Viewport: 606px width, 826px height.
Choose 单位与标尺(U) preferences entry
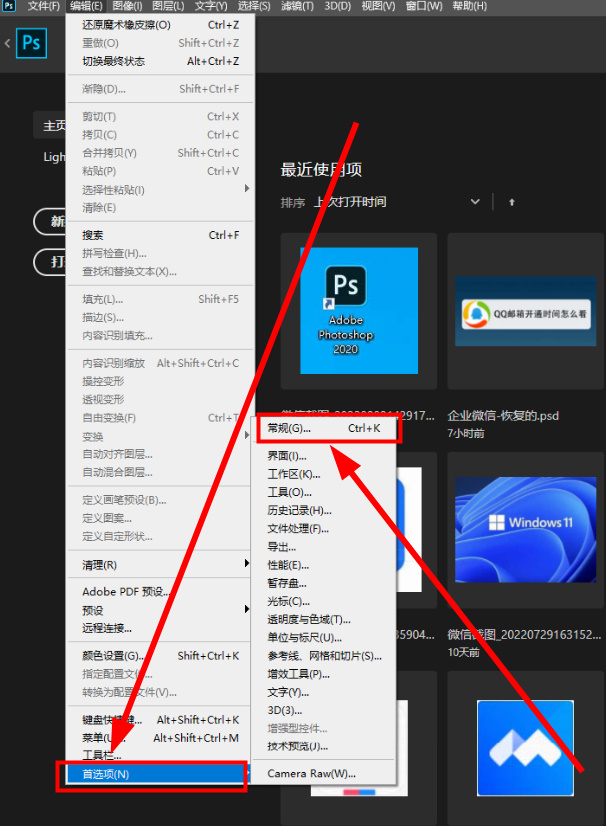coord(325,637)
